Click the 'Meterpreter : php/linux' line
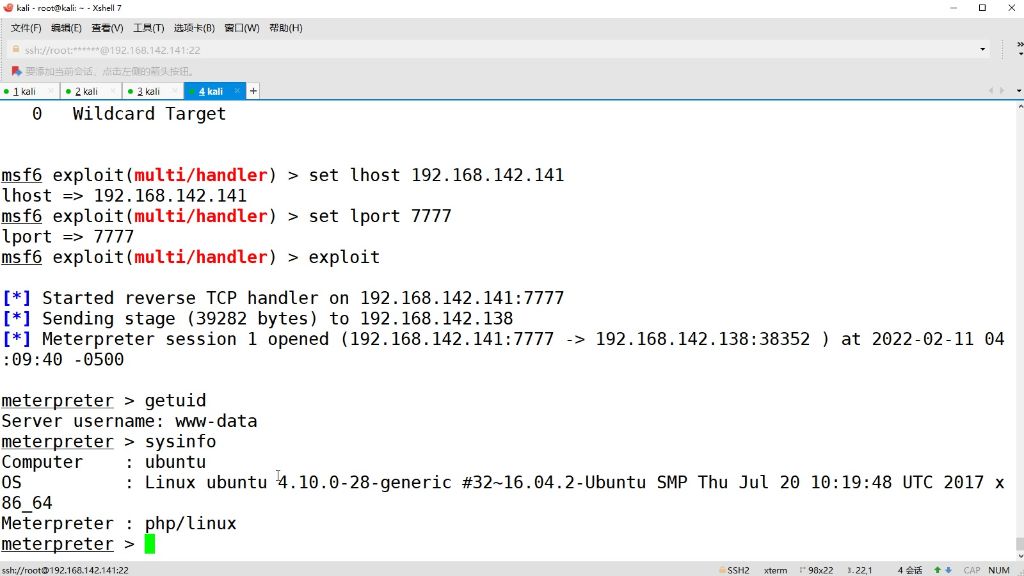 click(x=119, y=524)
